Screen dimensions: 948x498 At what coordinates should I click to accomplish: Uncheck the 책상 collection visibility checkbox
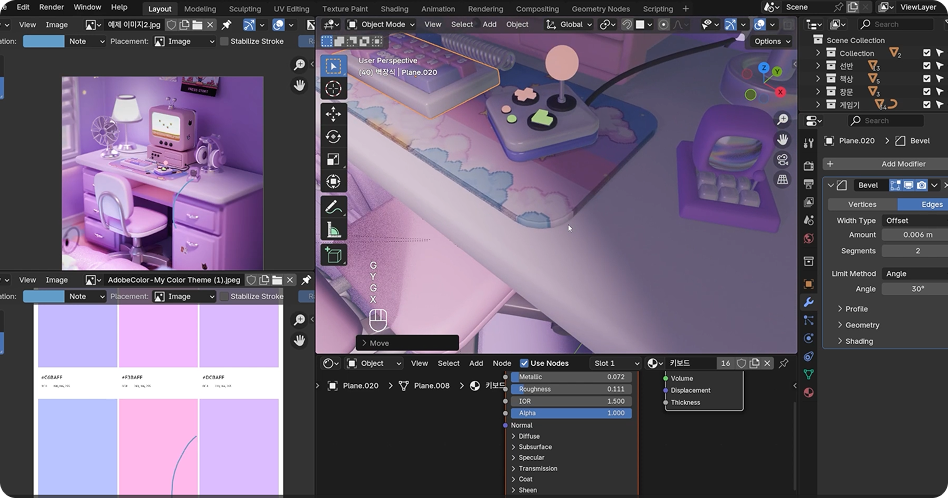927,78
